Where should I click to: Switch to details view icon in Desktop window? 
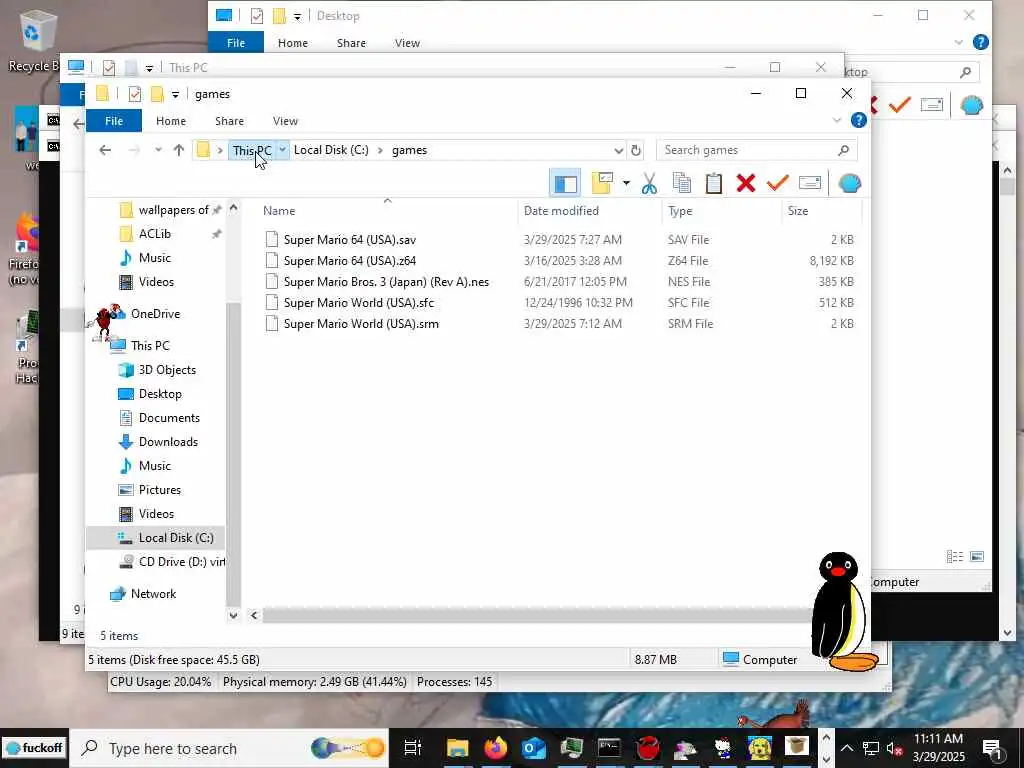point(955,556)
